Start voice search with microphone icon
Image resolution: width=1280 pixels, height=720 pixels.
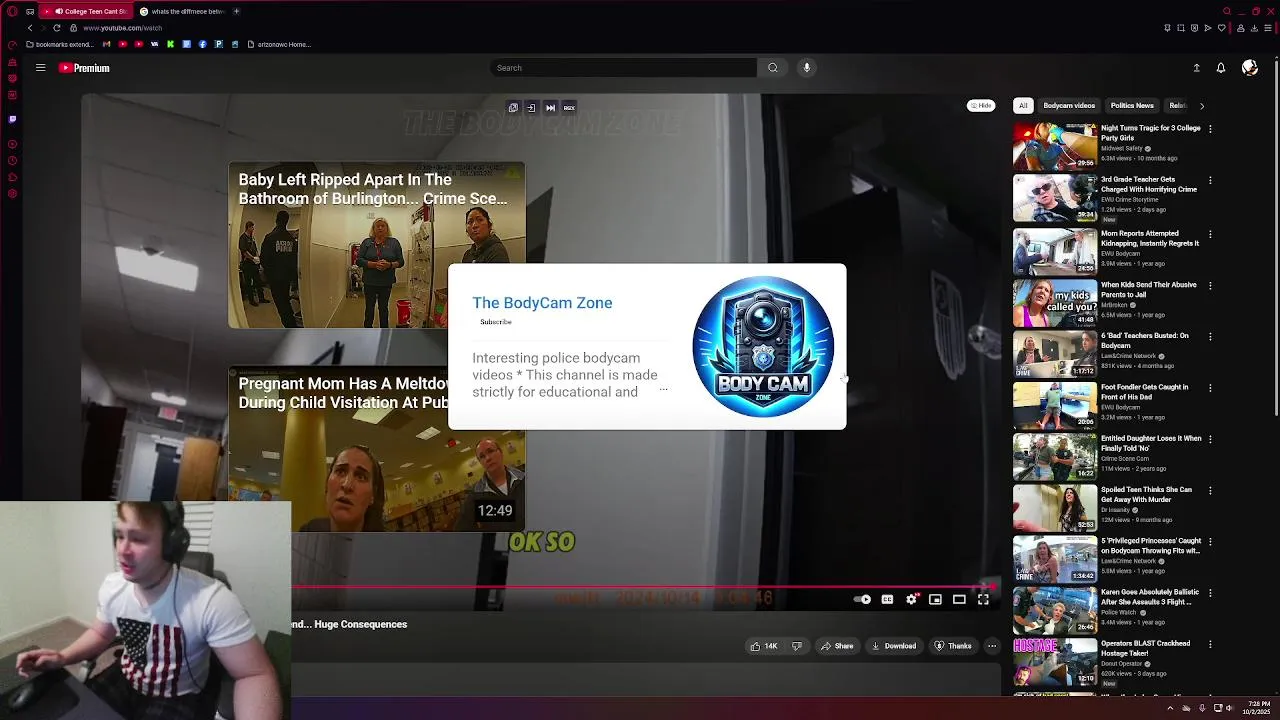click(807, 68)
